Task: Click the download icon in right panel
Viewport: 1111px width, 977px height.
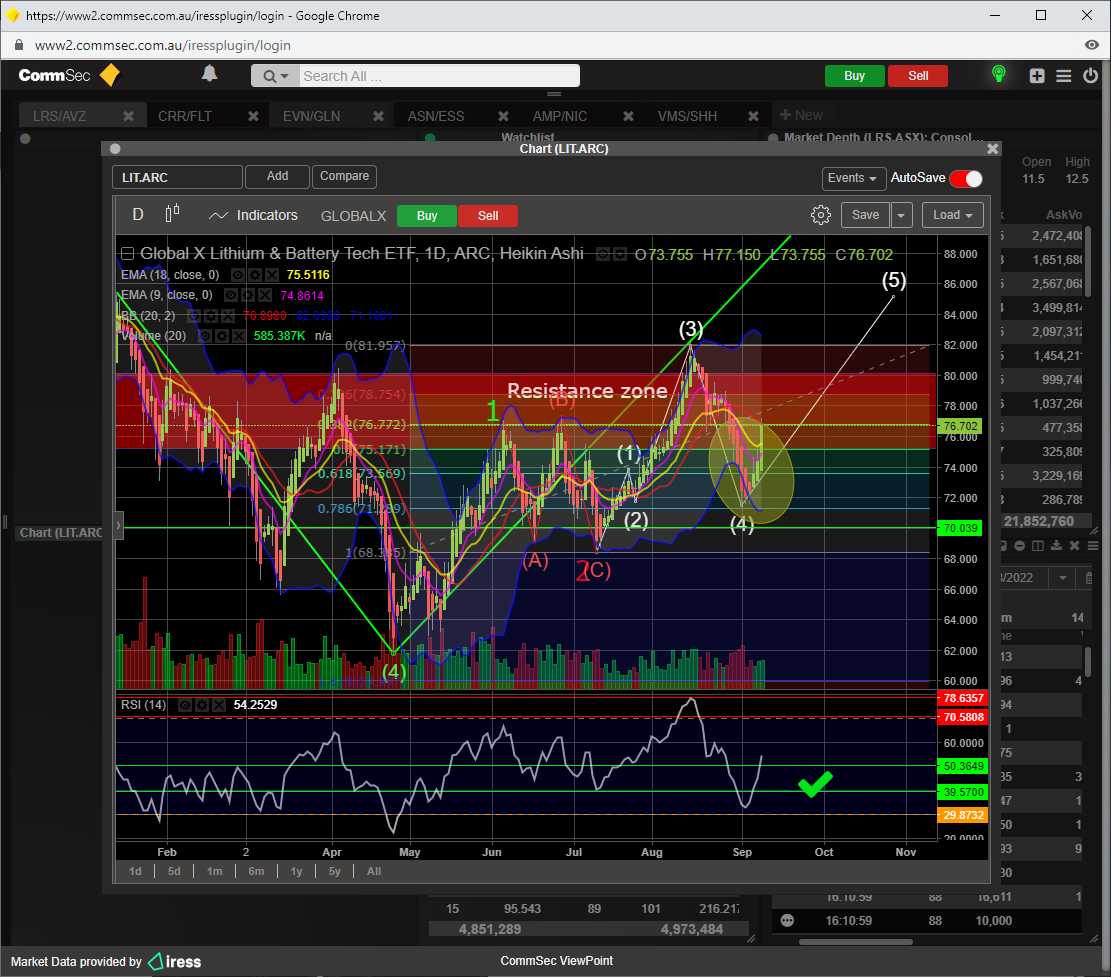Action: pos(1056,546)
